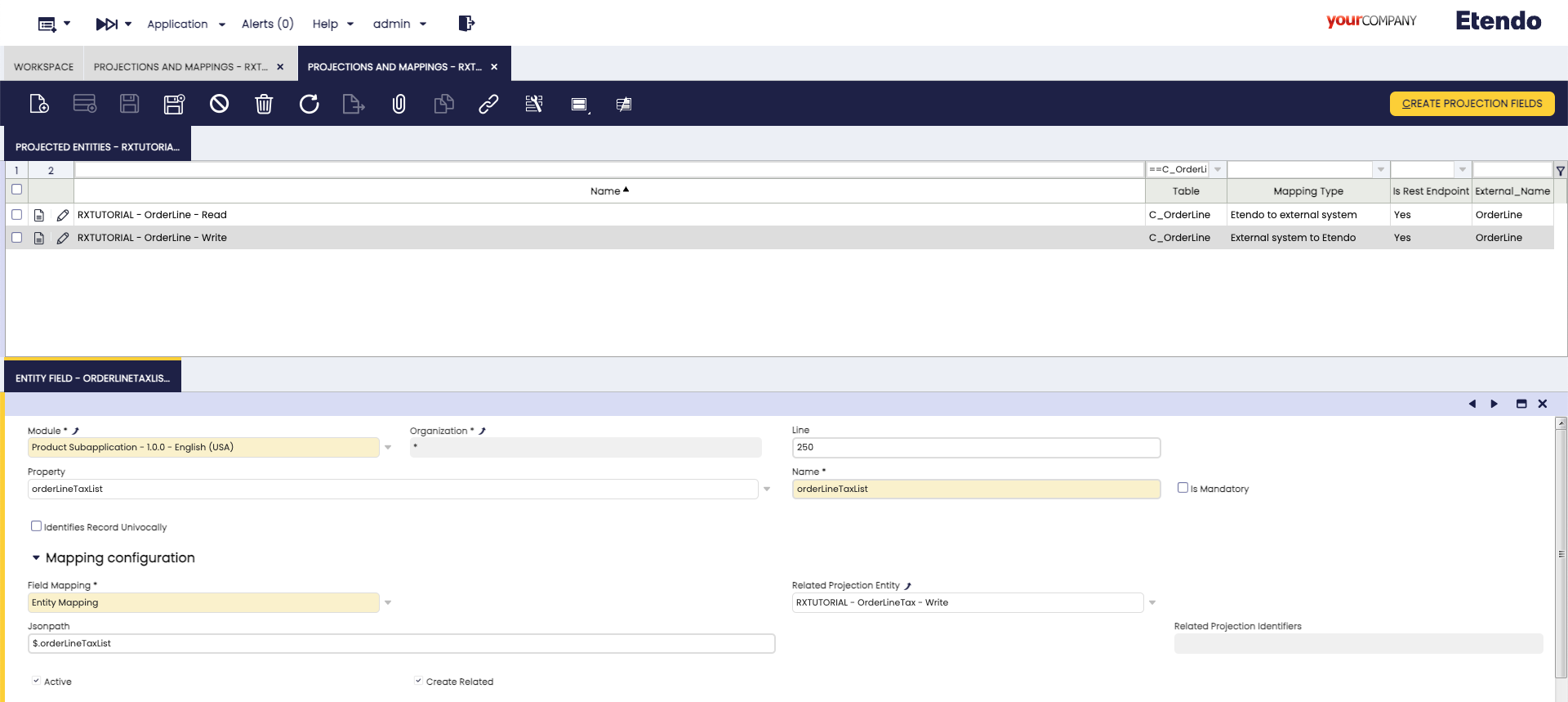Save and close the record
The image size is (1568, 702).
[x=174, y=104]
